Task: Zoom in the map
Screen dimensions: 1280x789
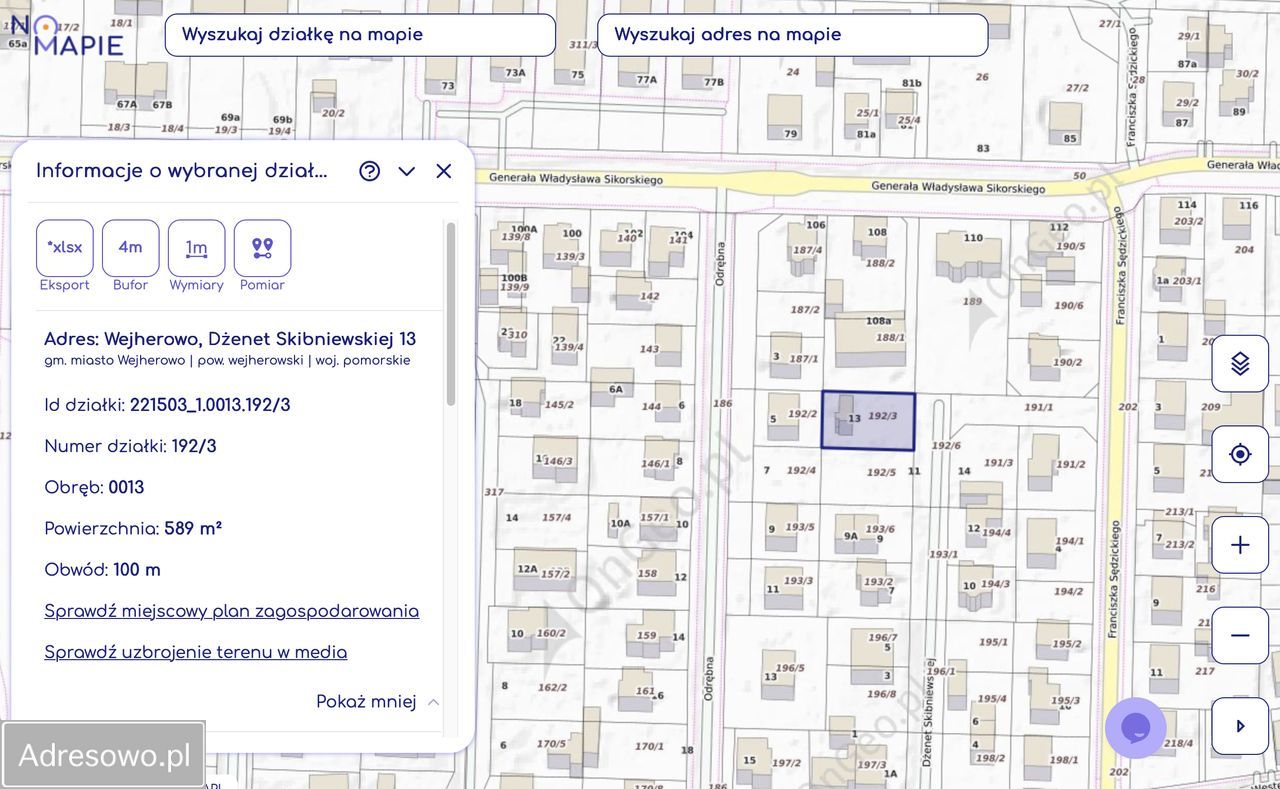Action: pos(1240,545)
